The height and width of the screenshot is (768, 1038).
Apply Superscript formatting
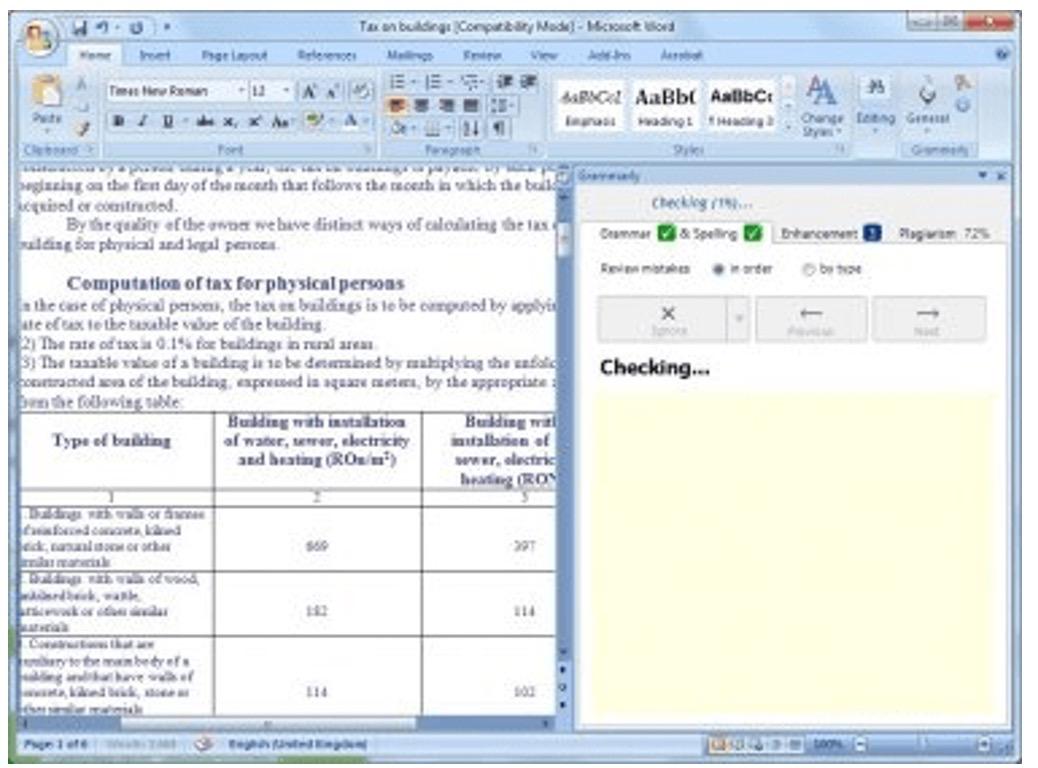tap(254, 121)
